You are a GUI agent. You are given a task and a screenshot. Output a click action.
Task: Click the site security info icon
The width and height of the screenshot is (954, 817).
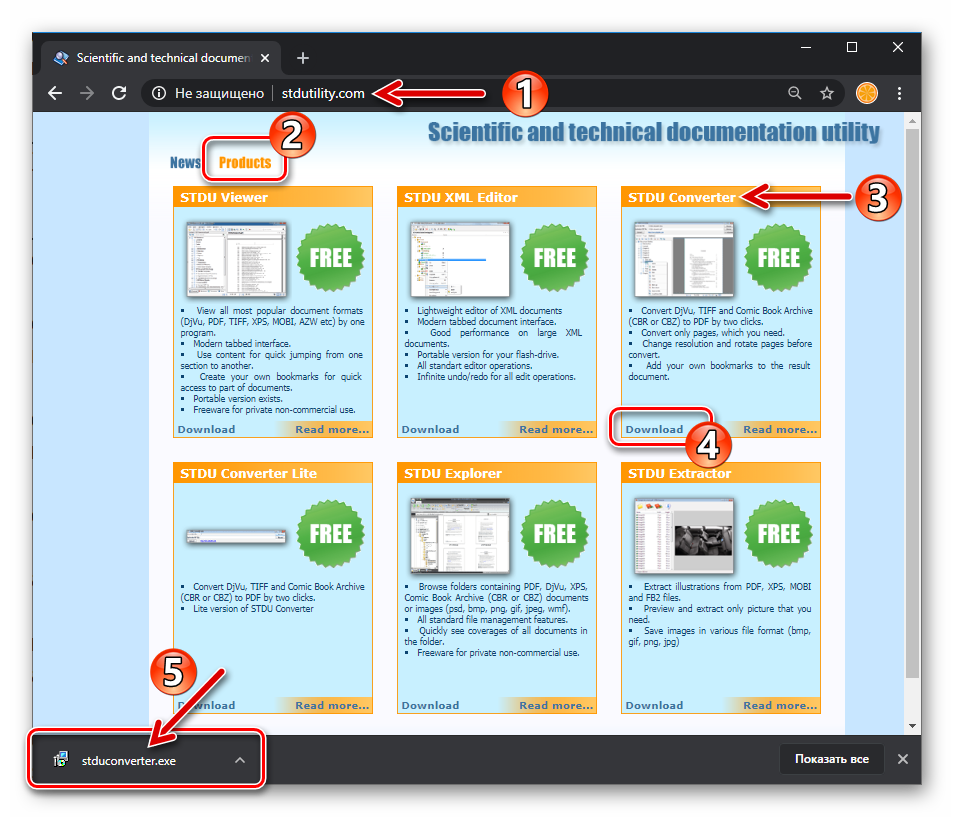[x=158, y=93]
